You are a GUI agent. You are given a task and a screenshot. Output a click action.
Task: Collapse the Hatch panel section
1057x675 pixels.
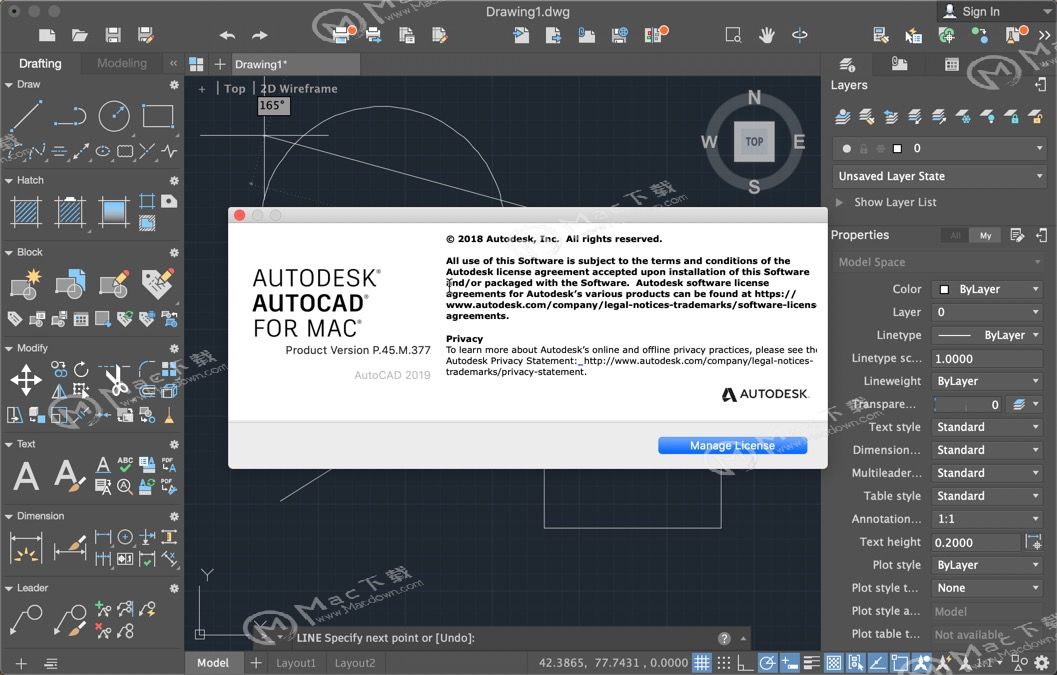pyautogui.click(x=9, y=181)
